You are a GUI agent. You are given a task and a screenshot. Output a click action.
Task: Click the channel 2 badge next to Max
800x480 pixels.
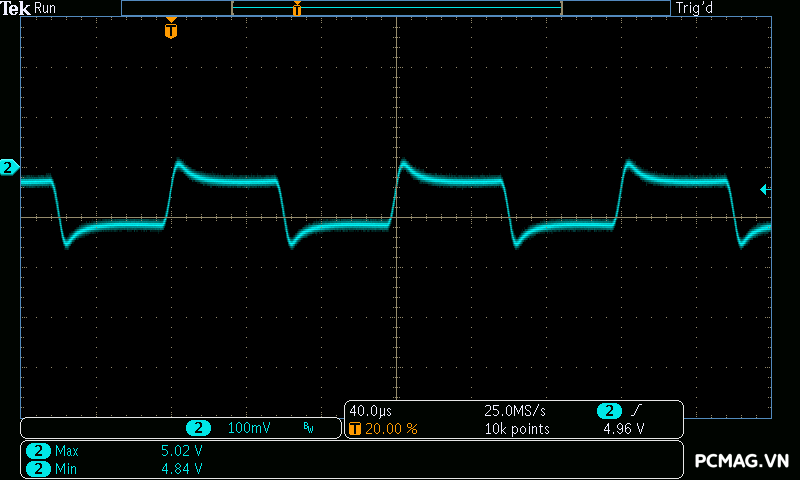[38, 451]
